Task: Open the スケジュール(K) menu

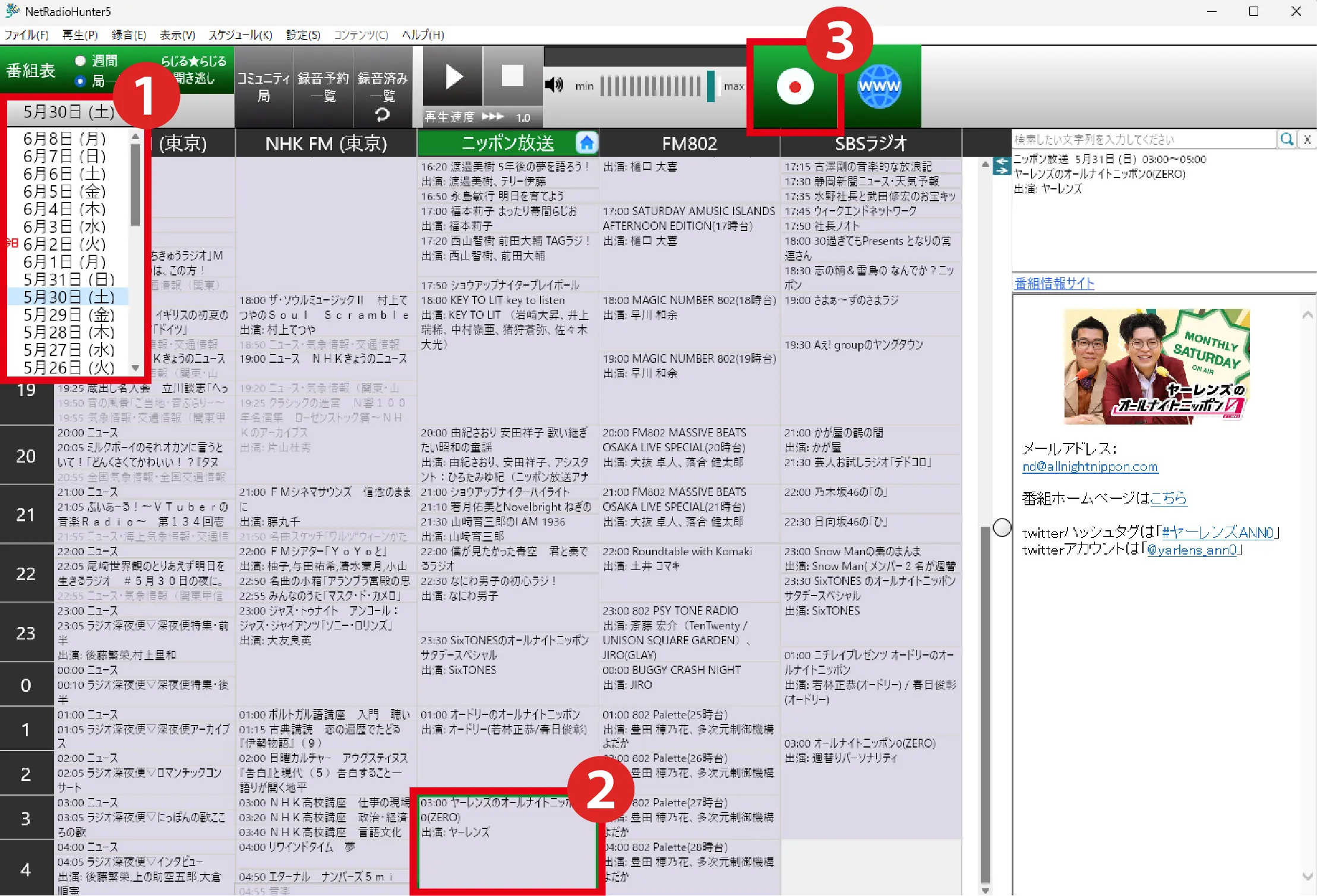Action: pos(241,35)
